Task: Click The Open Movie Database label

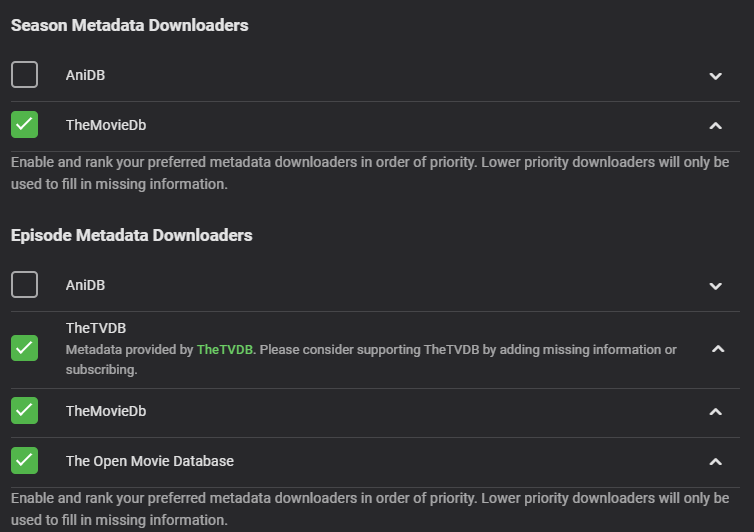Action: [150, 461]
